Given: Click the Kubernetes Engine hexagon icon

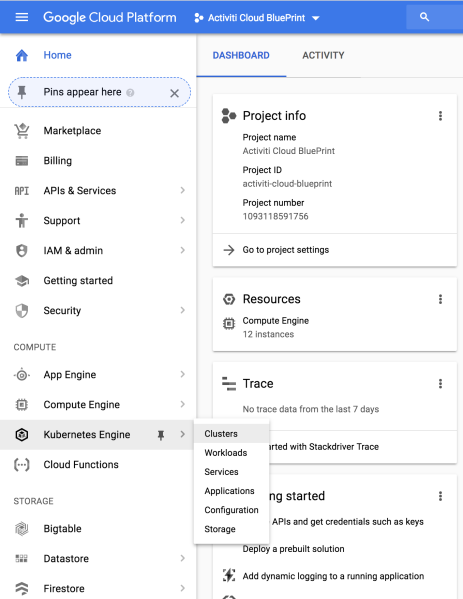Looking at the screenshot, I should [x=22, y=434].
